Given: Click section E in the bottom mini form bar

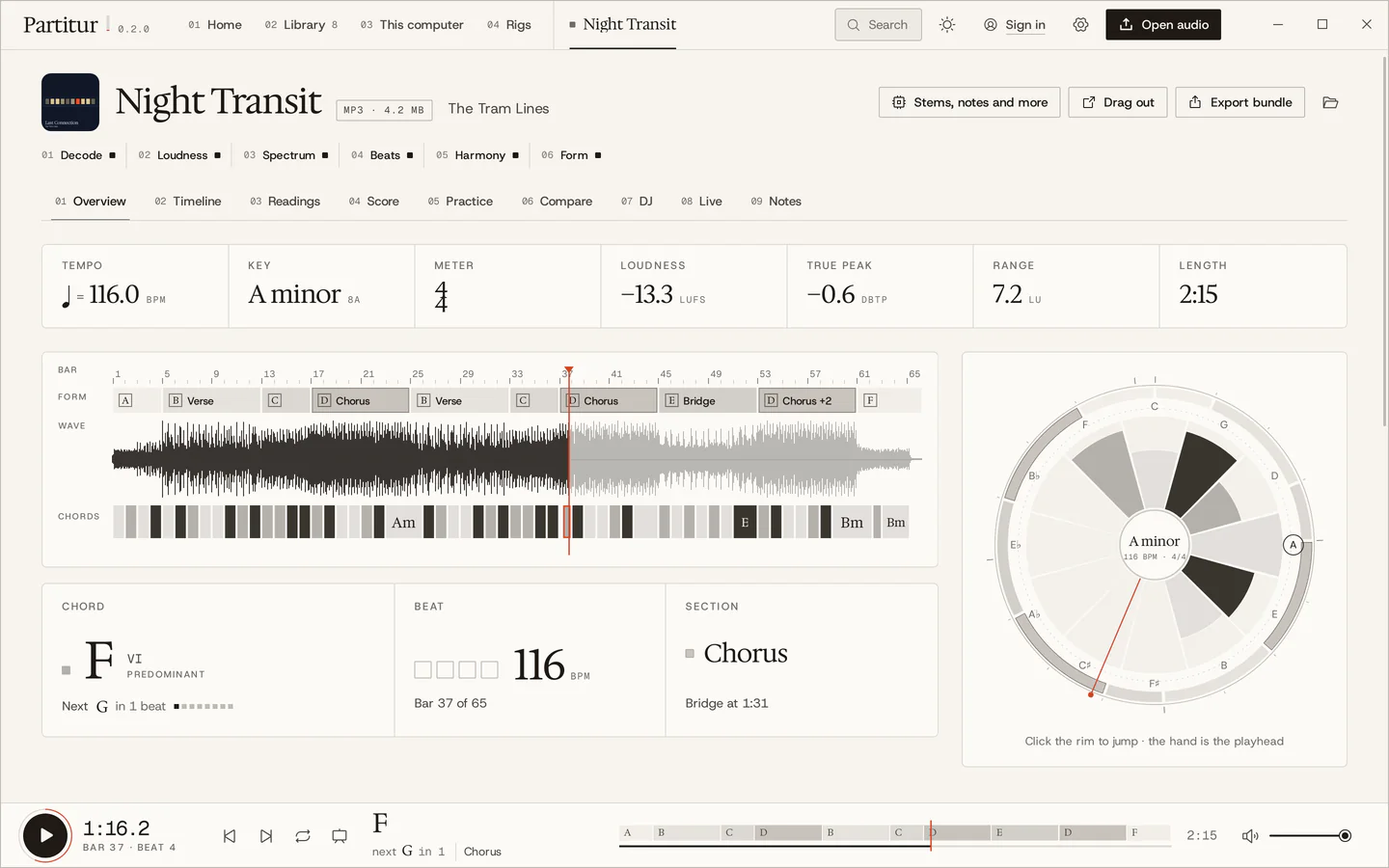Looking at the screenshot, I should click(1024, 832).
